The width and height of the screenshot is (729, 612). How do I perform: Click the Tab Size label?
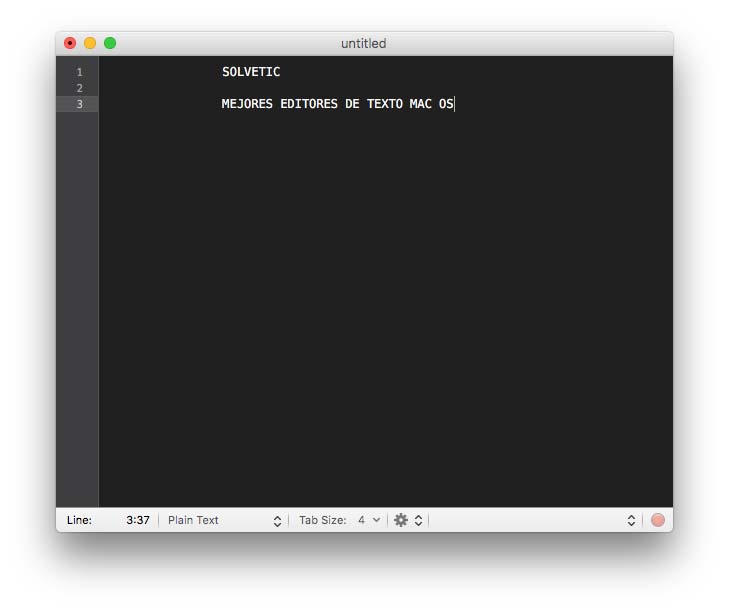click(x=323, y=520)
